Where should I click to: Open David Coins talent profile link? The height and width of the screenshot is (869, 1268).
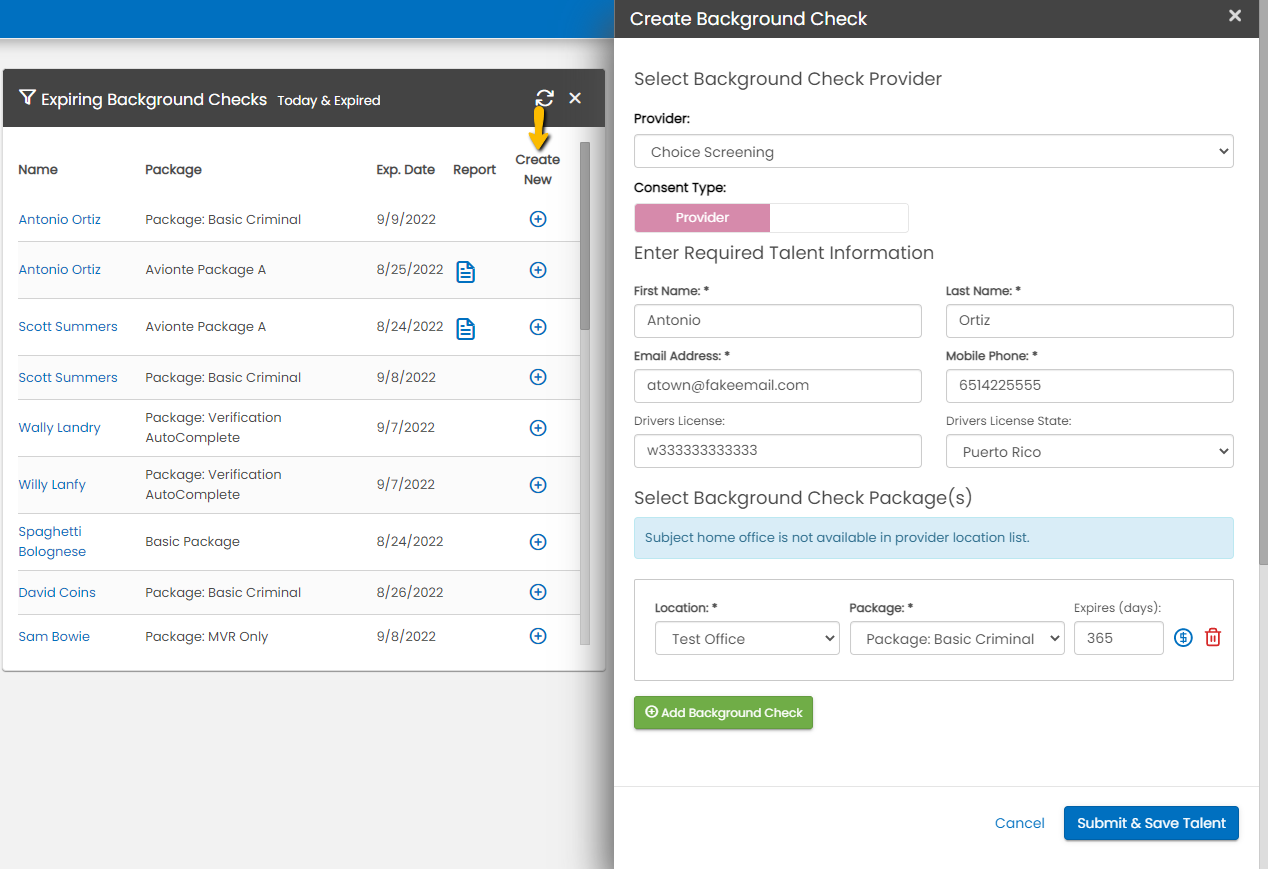pyautogui.click(x=57, y=593)
